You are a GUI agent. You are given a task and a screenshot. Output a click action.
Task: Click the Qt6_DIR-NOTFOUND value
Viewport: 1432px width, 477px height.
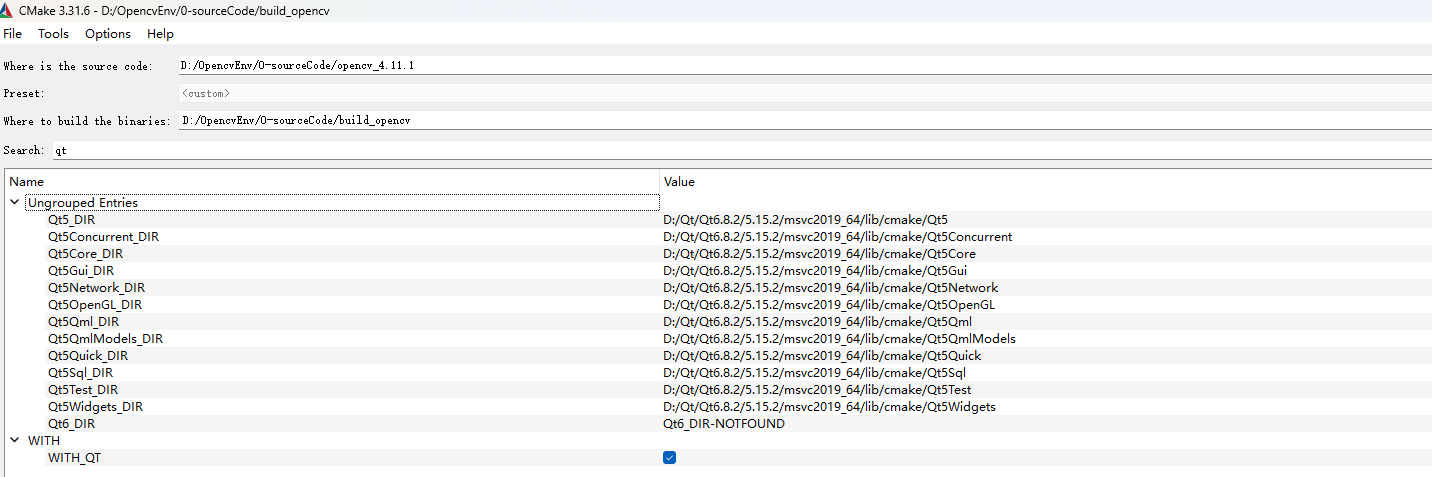click(x=724, y=424)
